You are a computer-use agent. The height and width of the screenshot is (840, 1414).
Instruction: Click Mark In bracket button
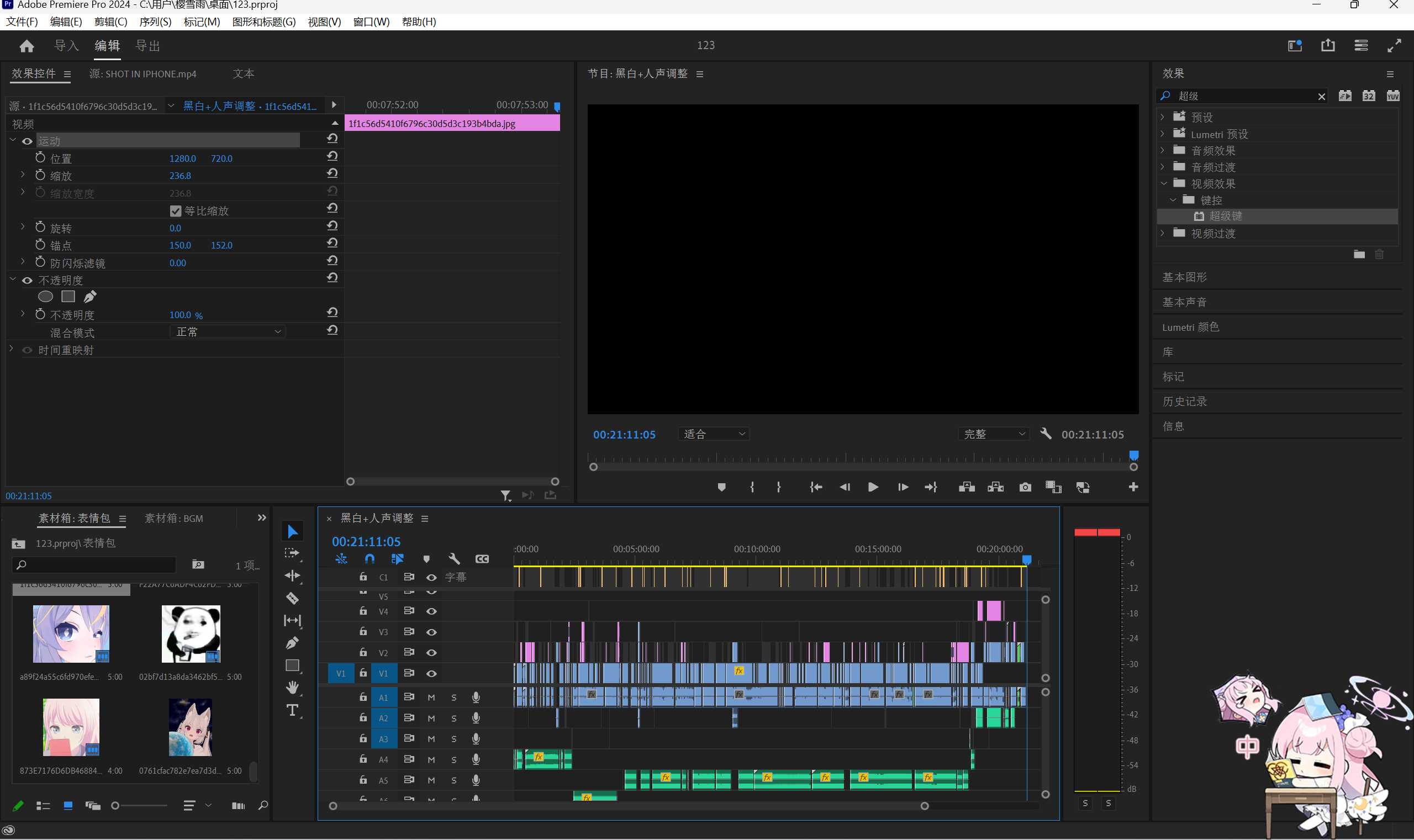[752, 487]
